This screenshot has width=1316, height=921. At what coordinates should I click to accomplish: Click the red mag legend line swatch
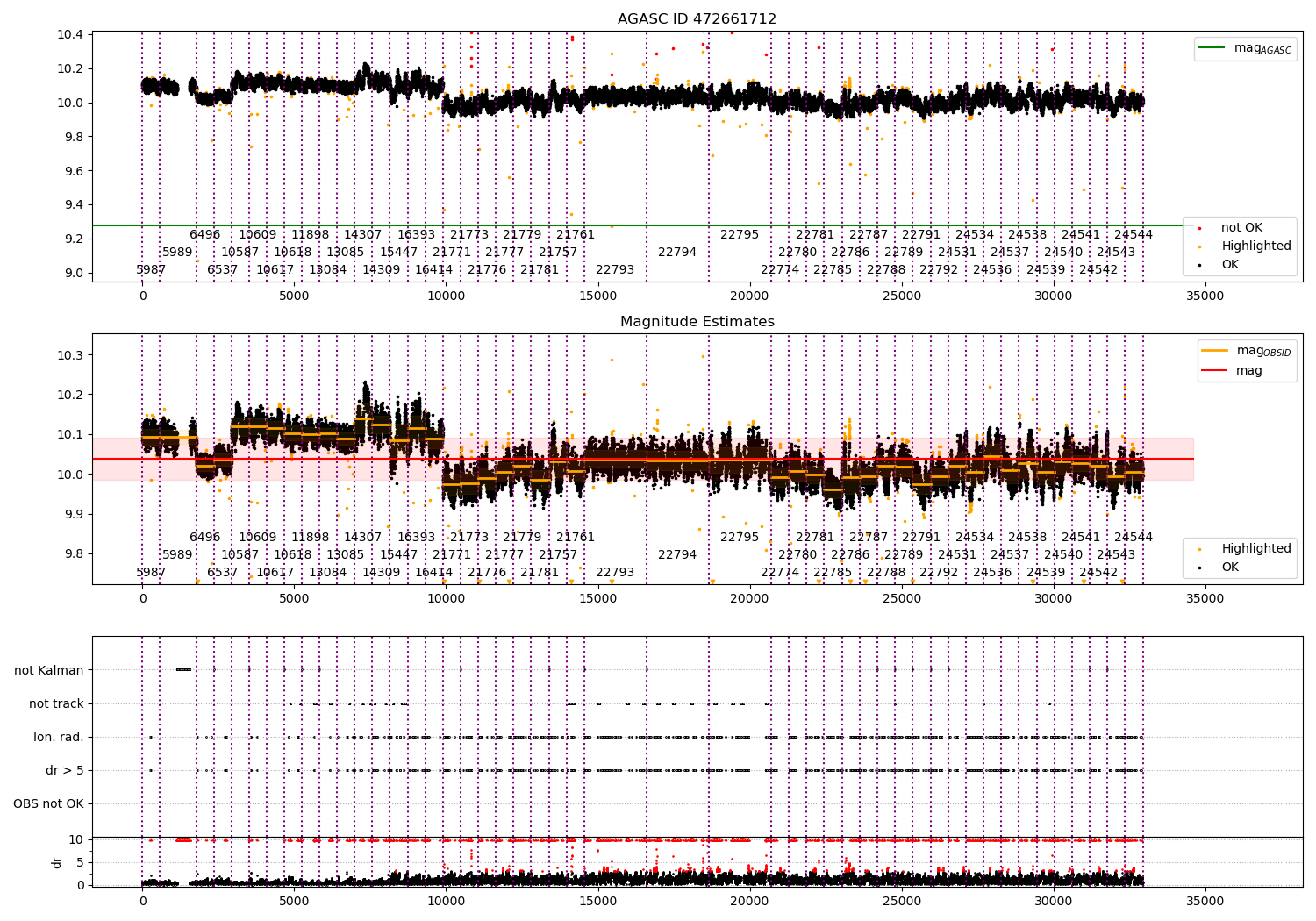pyautogui.click(x=1215, y=370)
